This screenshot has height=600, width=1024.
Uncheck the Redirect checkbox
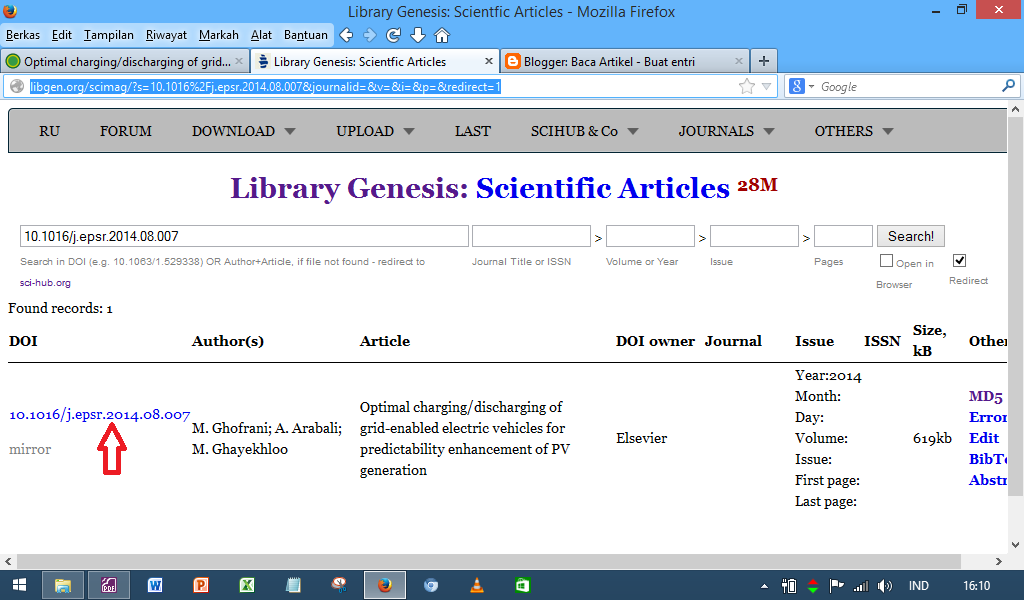pos(959,259)
